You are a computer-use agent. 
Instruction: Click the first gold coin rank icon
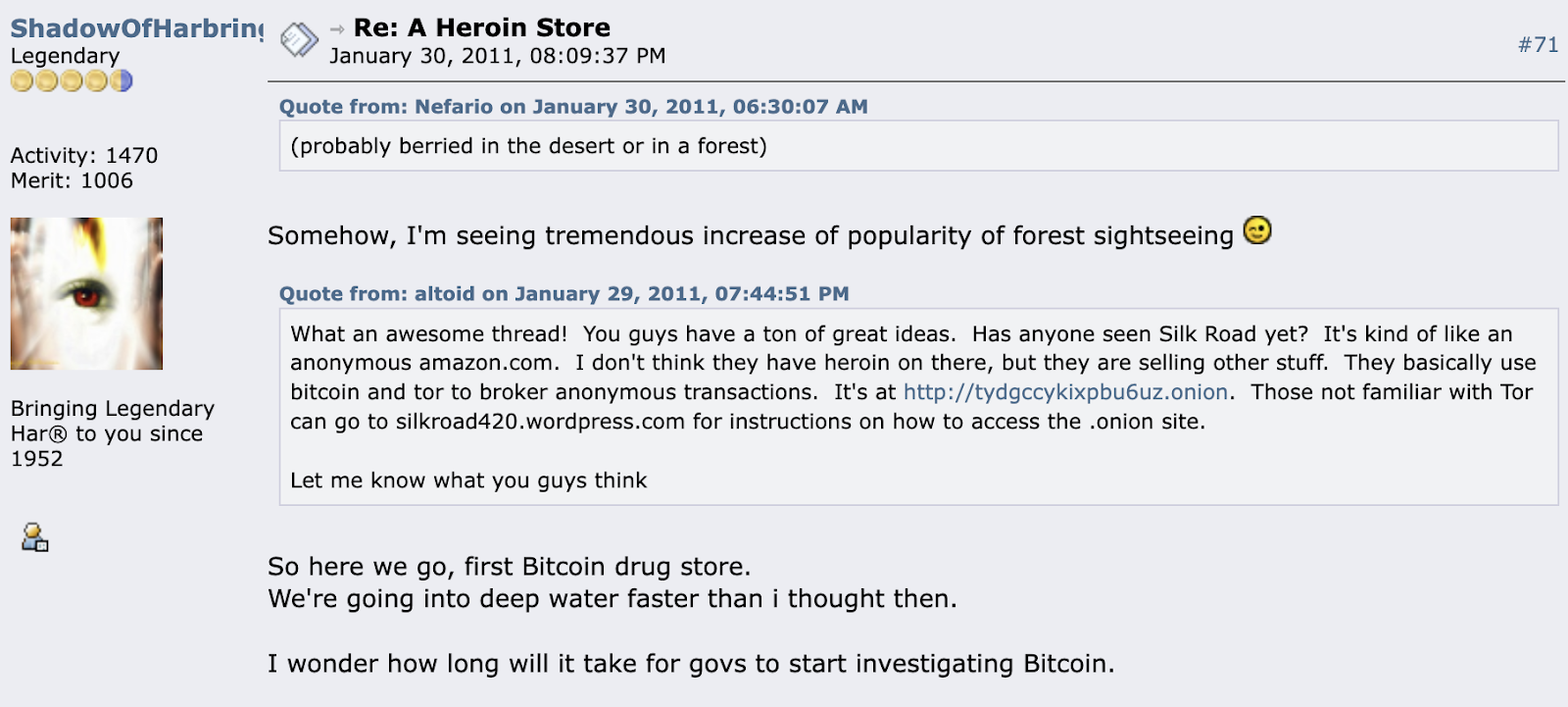click(22, 81)
